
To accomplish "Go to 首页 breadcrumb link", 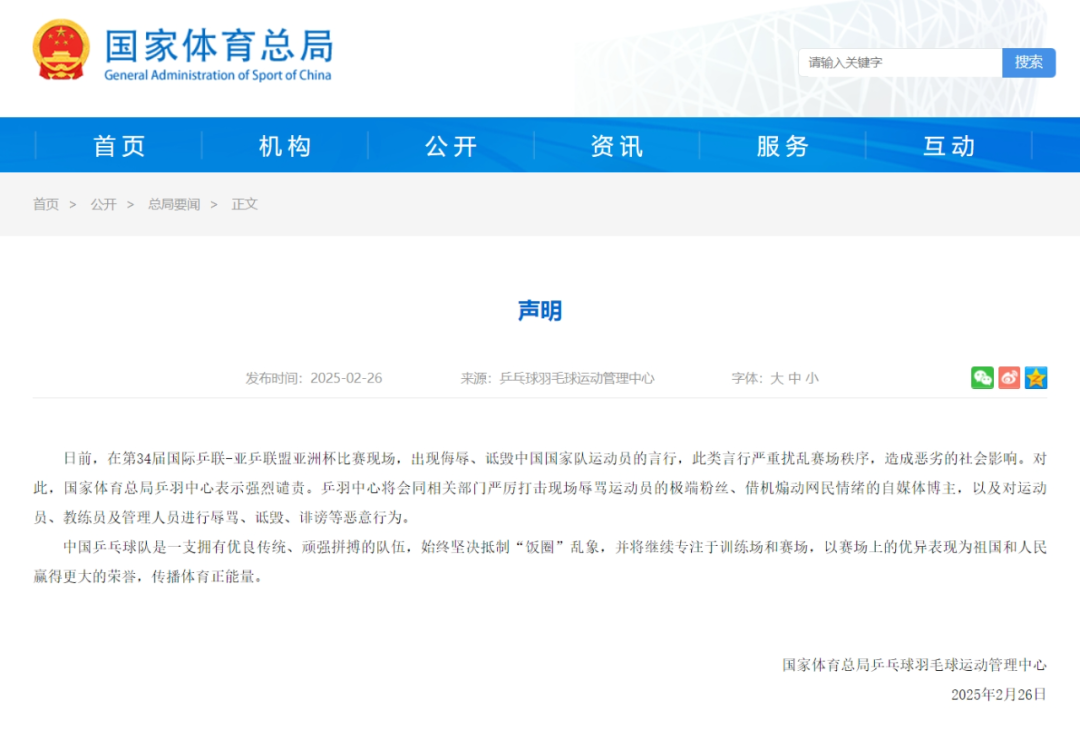I will click(46, 205).
